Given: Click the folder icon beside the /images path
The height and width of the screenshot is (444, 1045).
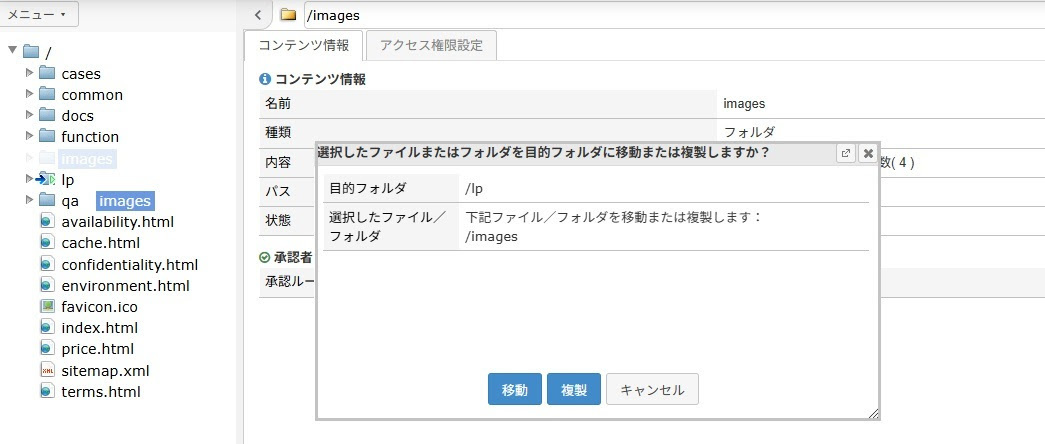Looking at the screenshot, I should tap(288, 15).
